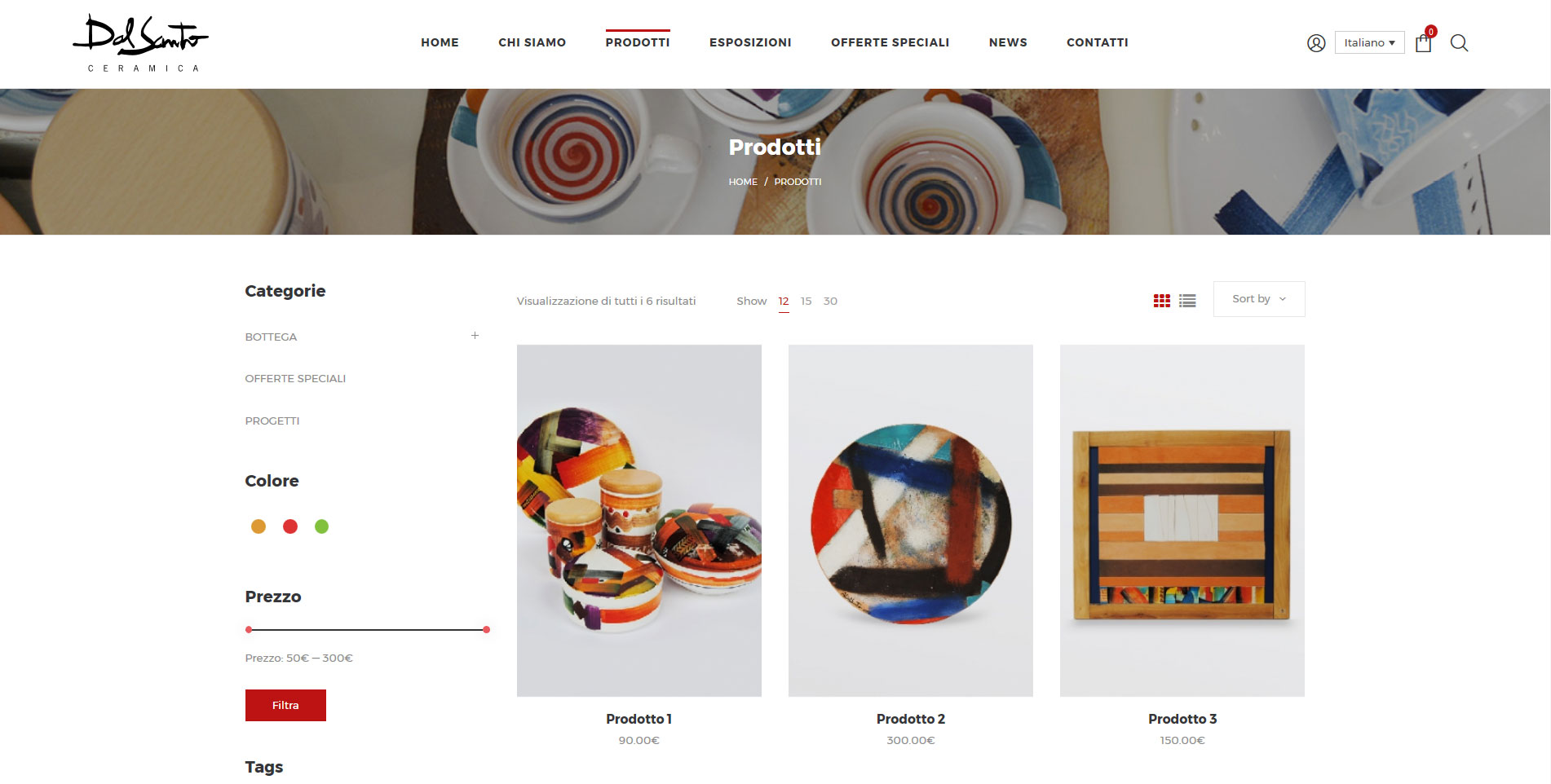This screenshot has height=784, width=1551.
Task: Show 15 products per page
Action: click(806, 301)
